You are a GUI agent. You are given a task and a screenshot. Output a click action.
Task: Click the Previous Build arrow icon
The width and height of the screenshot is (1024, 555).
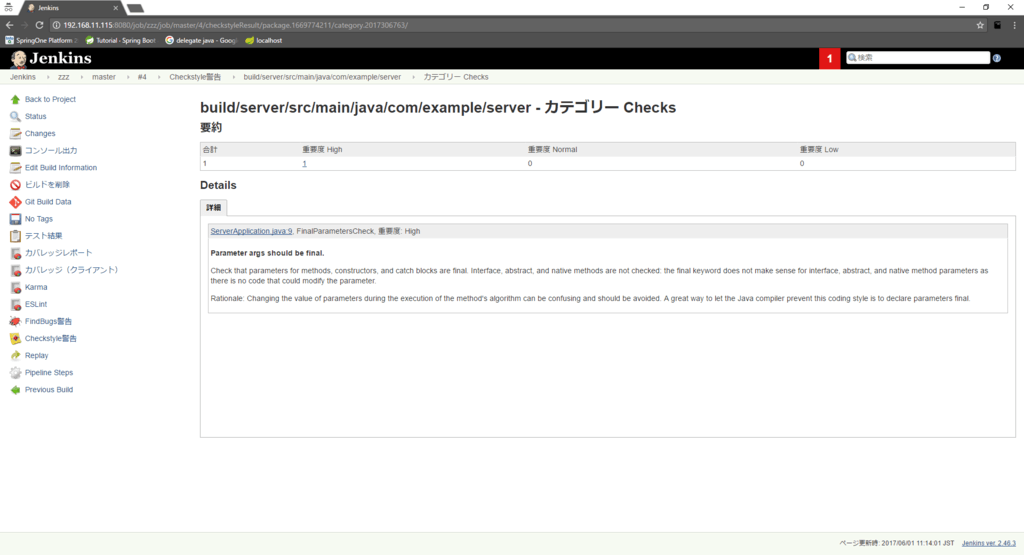click(15, 390)
